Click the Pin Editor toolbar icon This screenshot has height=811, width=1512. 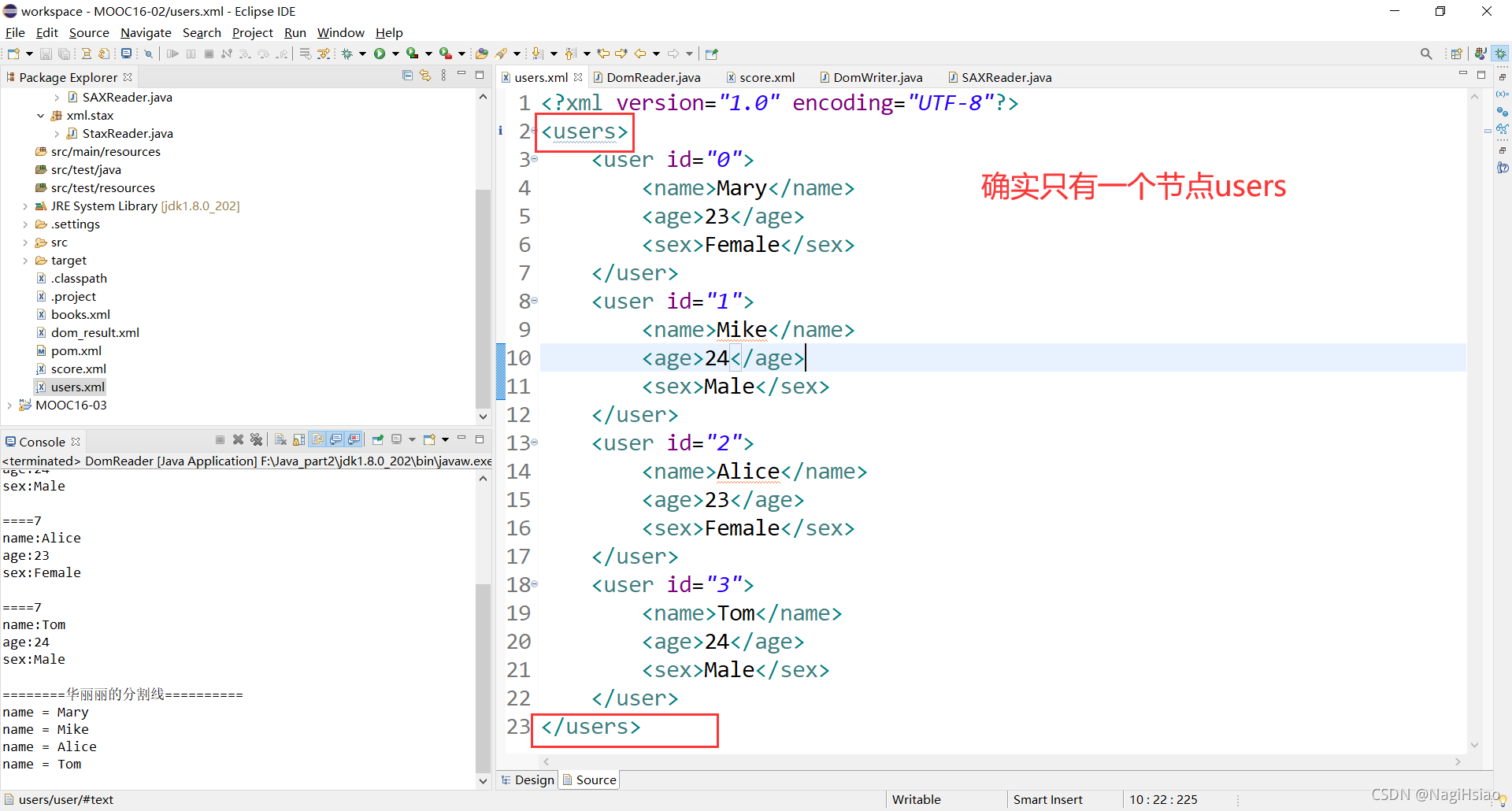coord(712,54)
